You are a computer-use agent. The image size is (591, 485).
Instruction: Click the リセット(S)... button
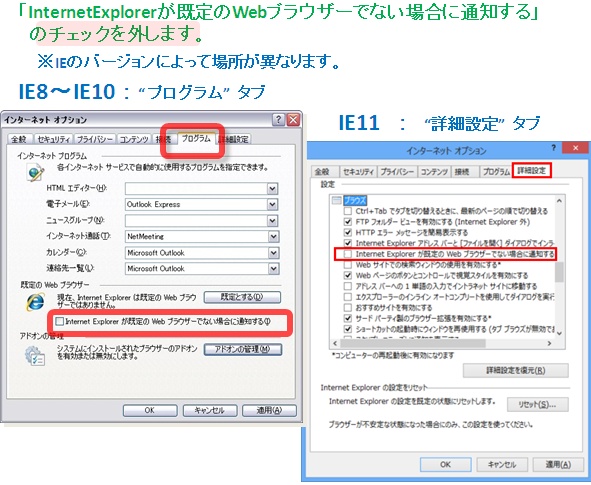point(537,405)
